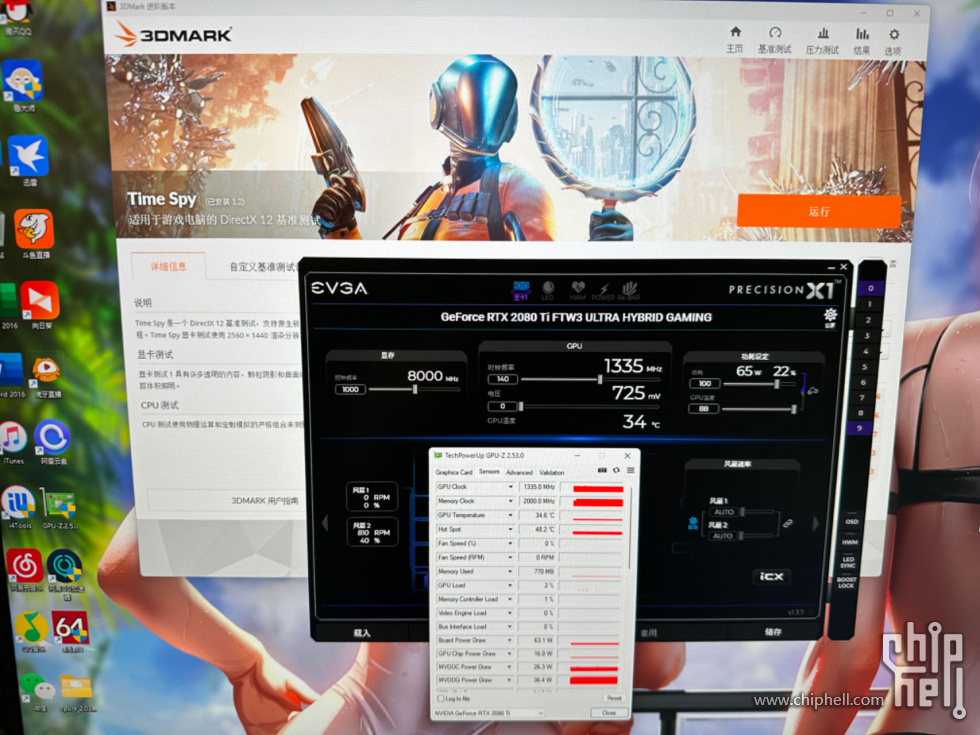980x735 pixels.
Task: Go to previous page arrow in Precision X1
Action: pyautogui.click(x=324, y=522)
